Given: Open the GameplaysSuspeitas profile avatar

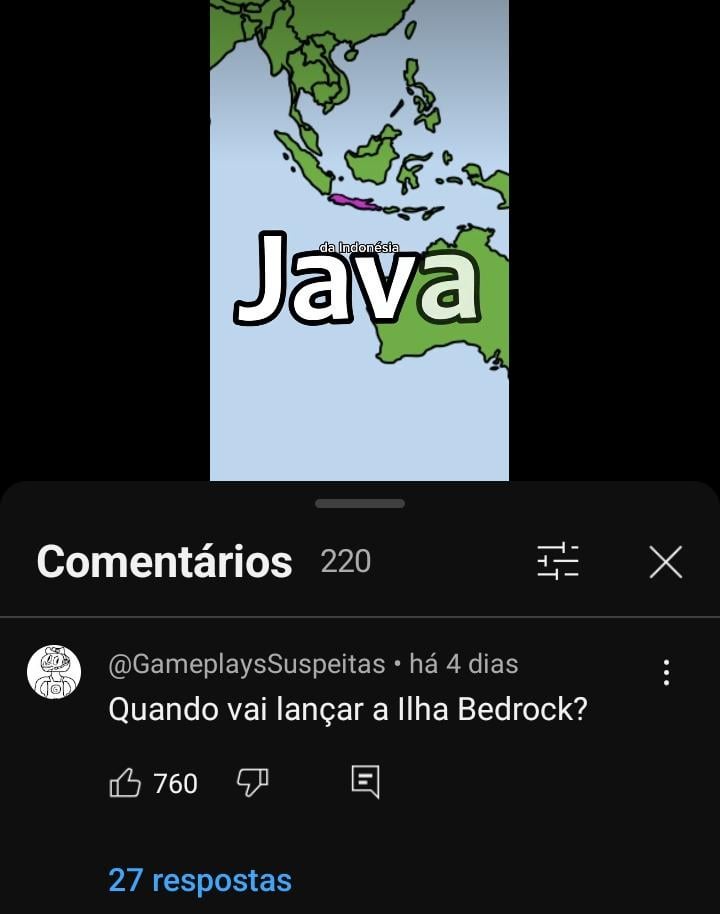Looking at the screenshot, I should click(54, 672).
